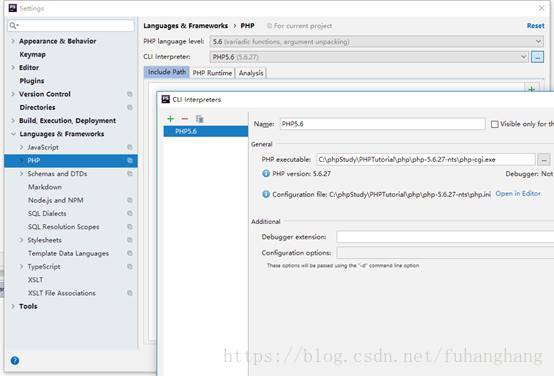Add include path with green plus
This screenshot has width=554, height=376.
531,89
